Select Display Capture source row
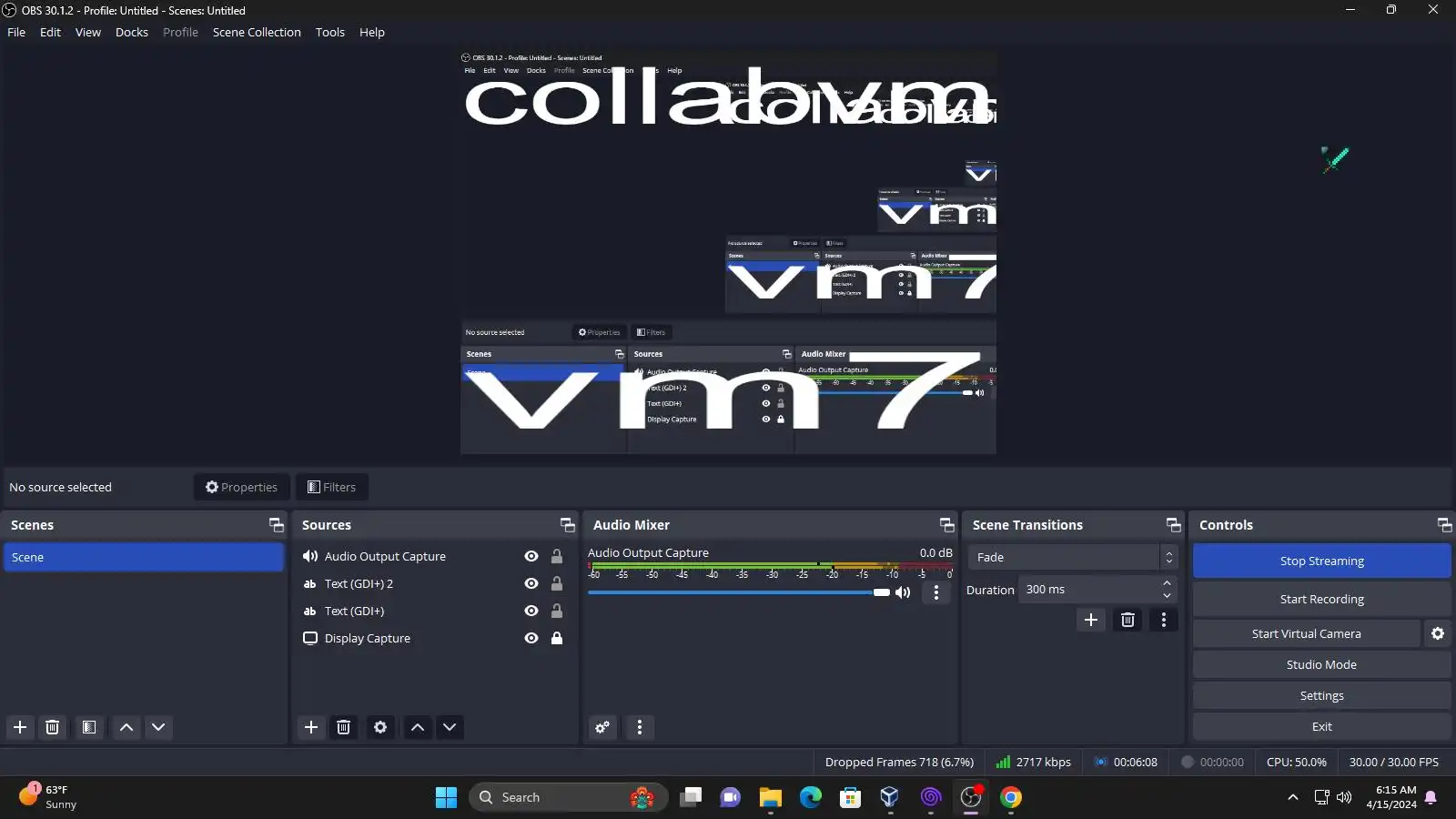1456x819 pixels. point(435,638)
